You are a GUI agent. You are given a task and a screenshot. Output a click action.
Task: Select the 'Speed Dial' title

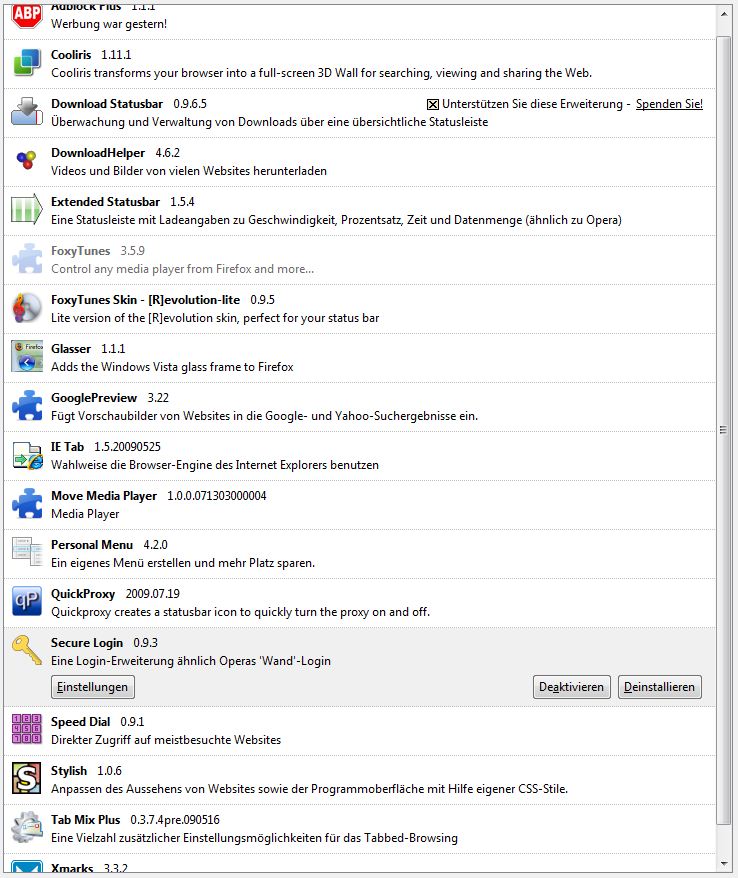coord(81,722)
